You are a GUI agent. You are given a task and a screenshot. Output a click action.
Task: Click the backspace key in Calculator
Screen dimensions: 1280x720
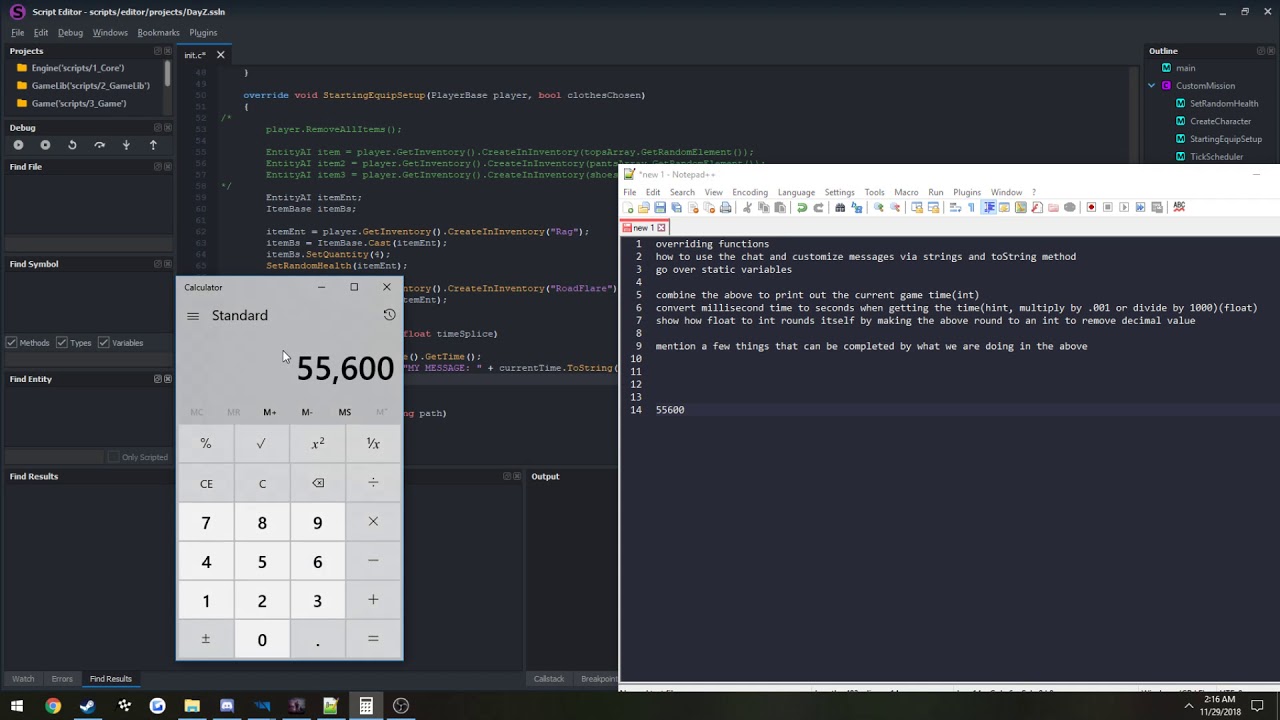(x=318, y=483)
